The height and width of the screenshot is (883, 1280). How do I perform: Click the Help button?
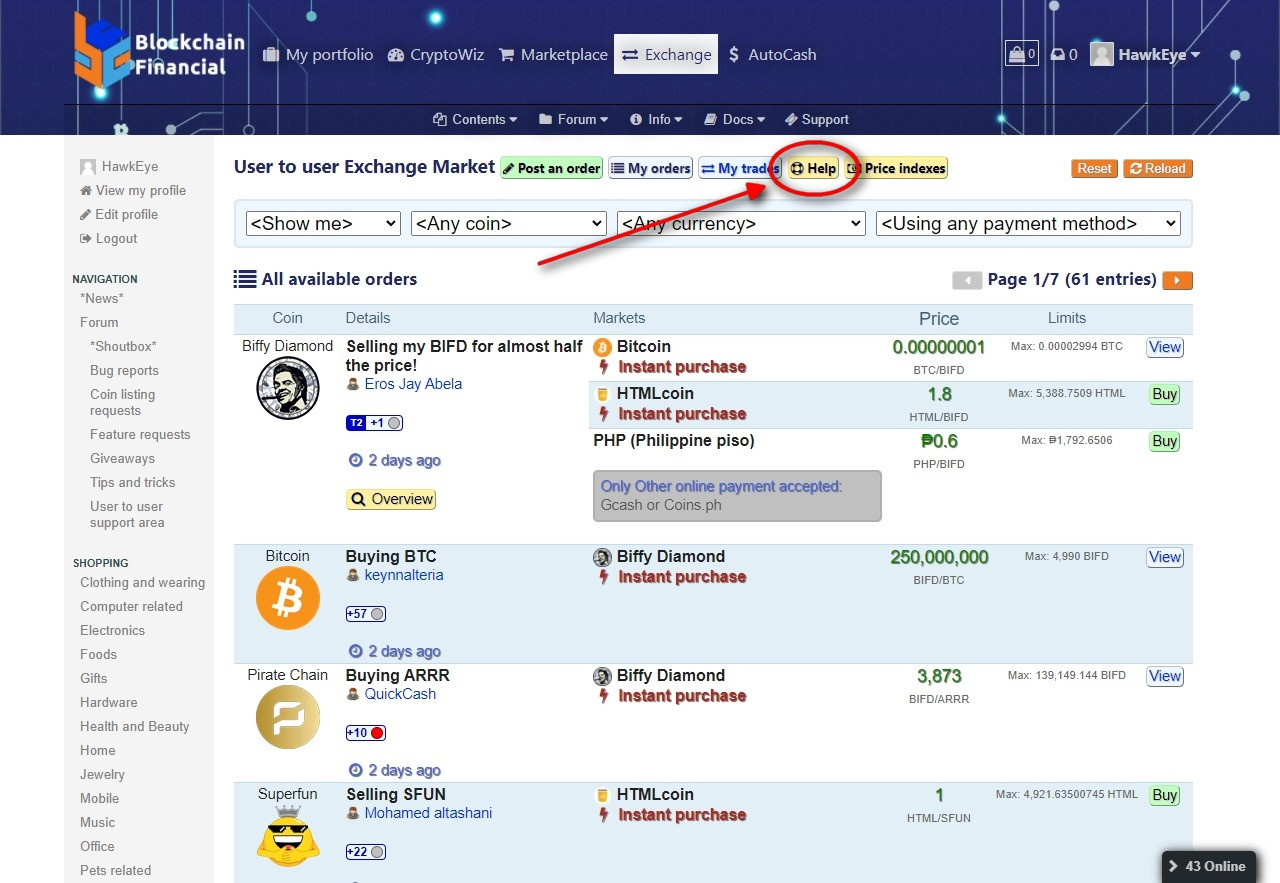813,168
